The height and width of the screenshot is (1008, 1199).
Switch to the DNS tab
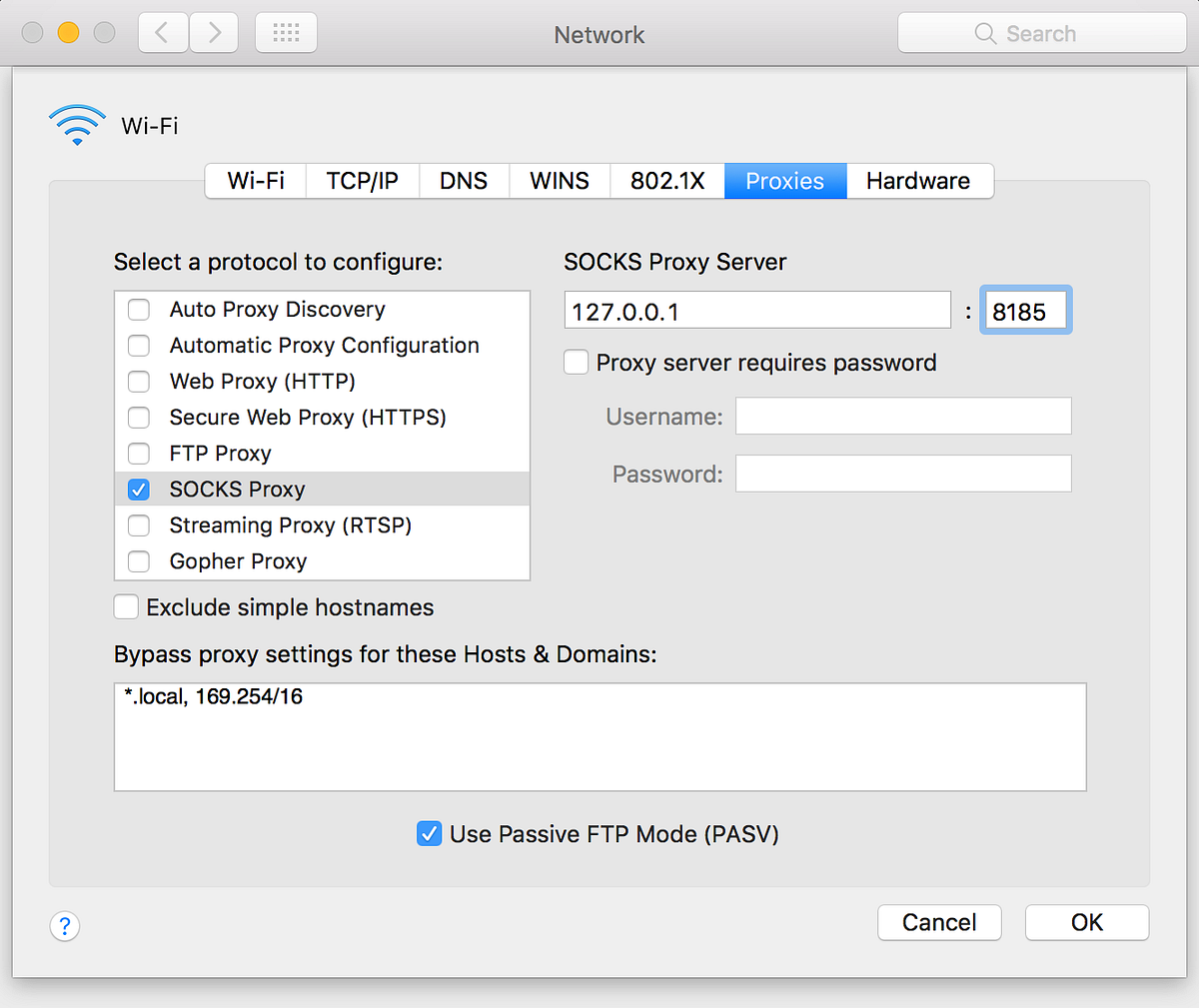(x=464, y=181)
